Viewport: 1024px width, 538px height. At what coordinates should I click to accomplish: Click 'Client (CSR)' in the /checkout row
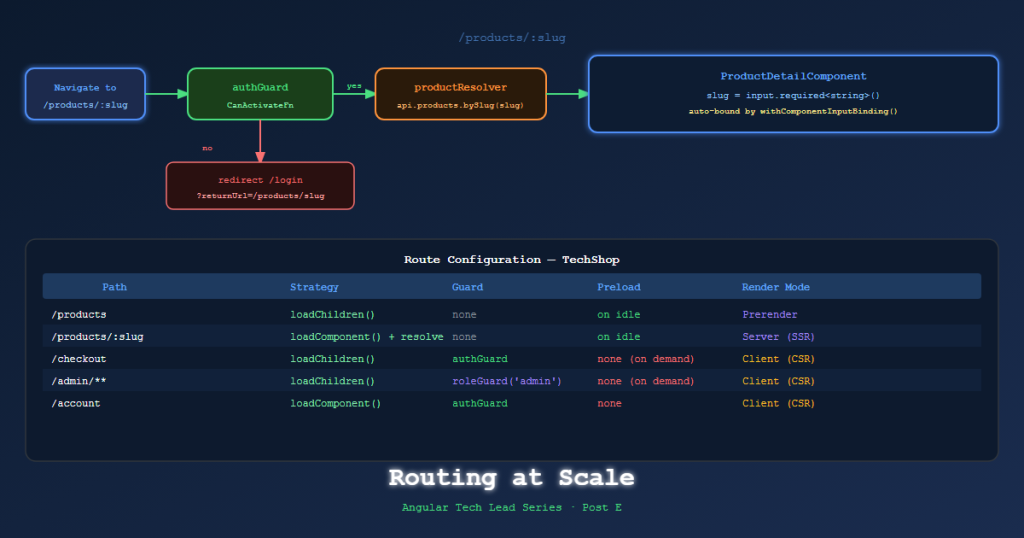778,359
